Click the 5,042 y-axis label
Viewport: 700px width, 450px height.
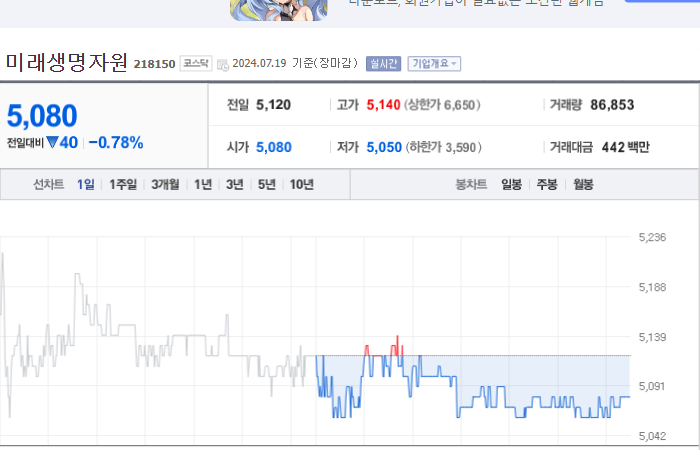coord(652,436)
